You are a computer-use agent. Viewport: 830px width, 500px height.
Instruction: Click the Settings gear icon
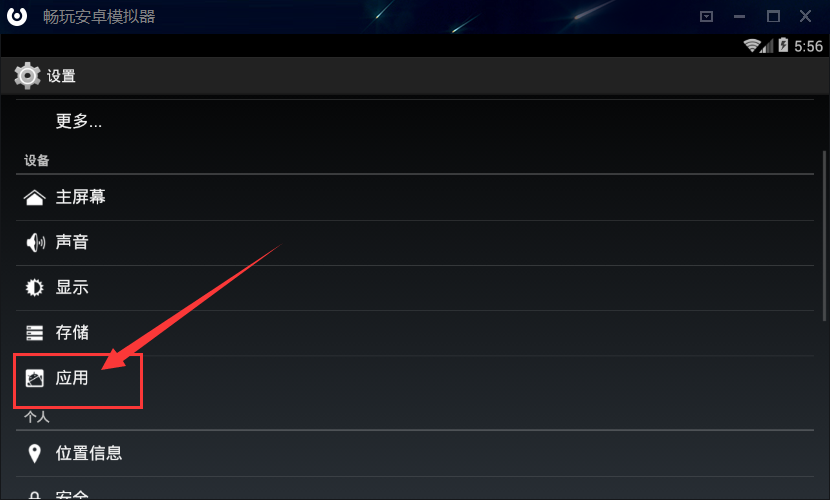click(27, 76)
